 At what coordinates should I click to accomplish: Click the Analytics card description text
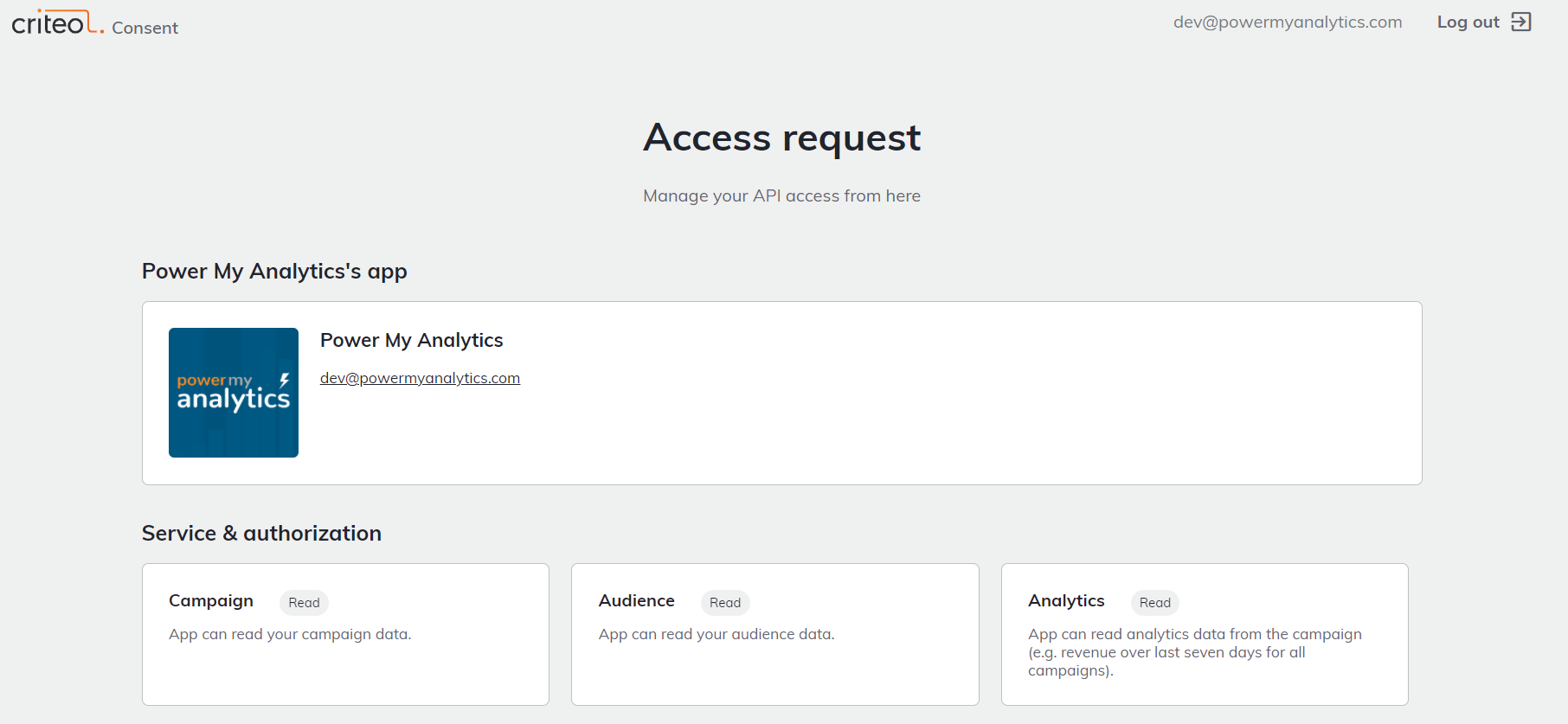[1195, 652]
